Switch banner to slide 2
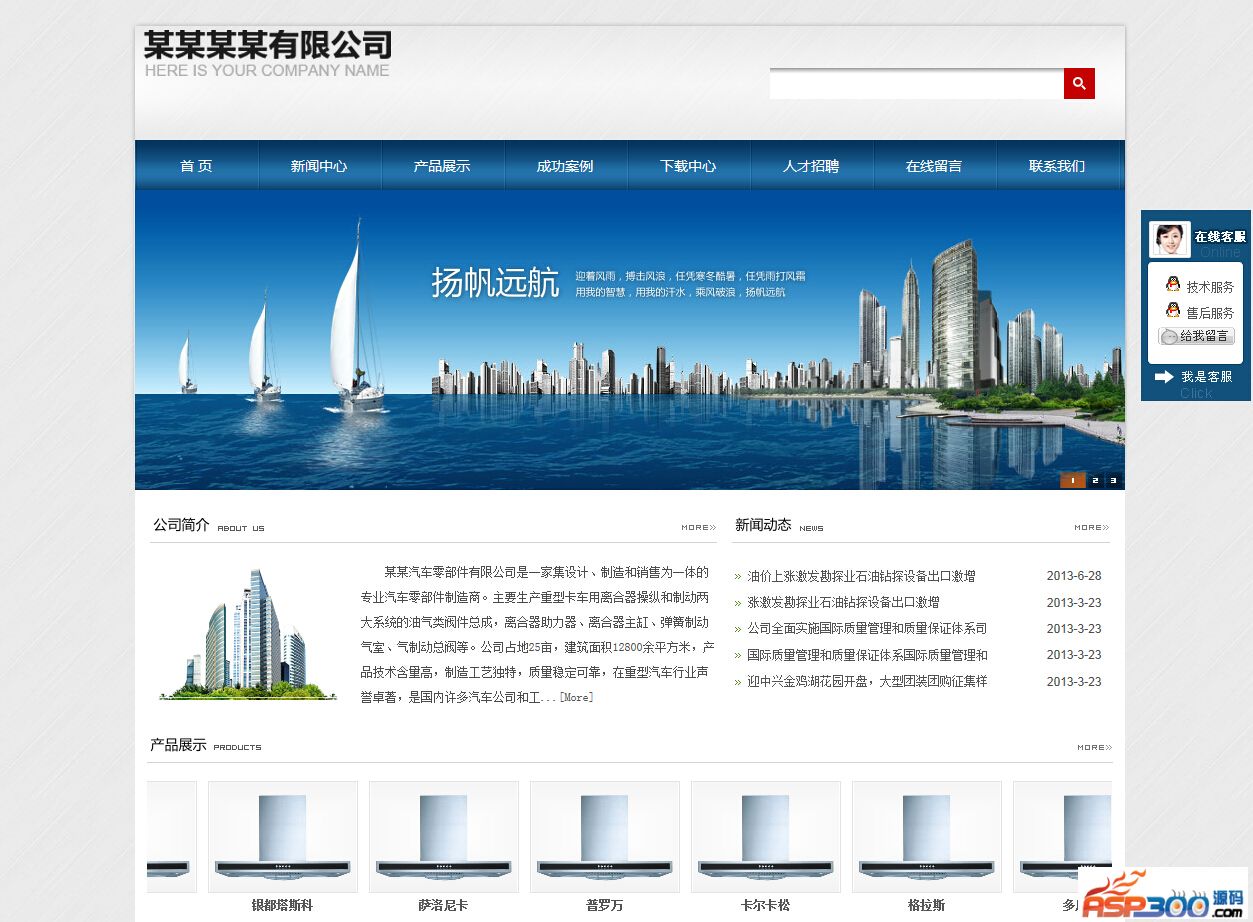This screenshot has height=922, width=1253. (1095, 481)
